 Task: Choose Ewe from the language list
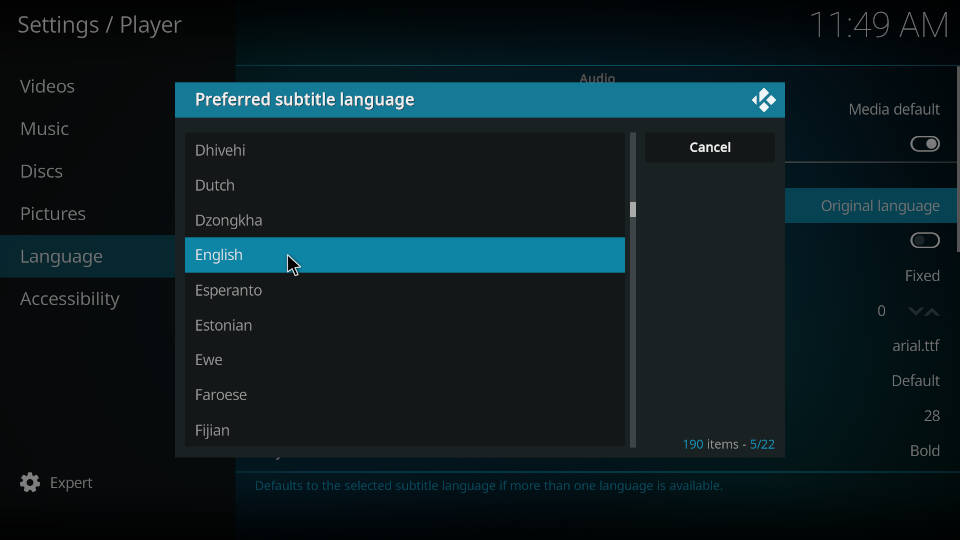405,360
